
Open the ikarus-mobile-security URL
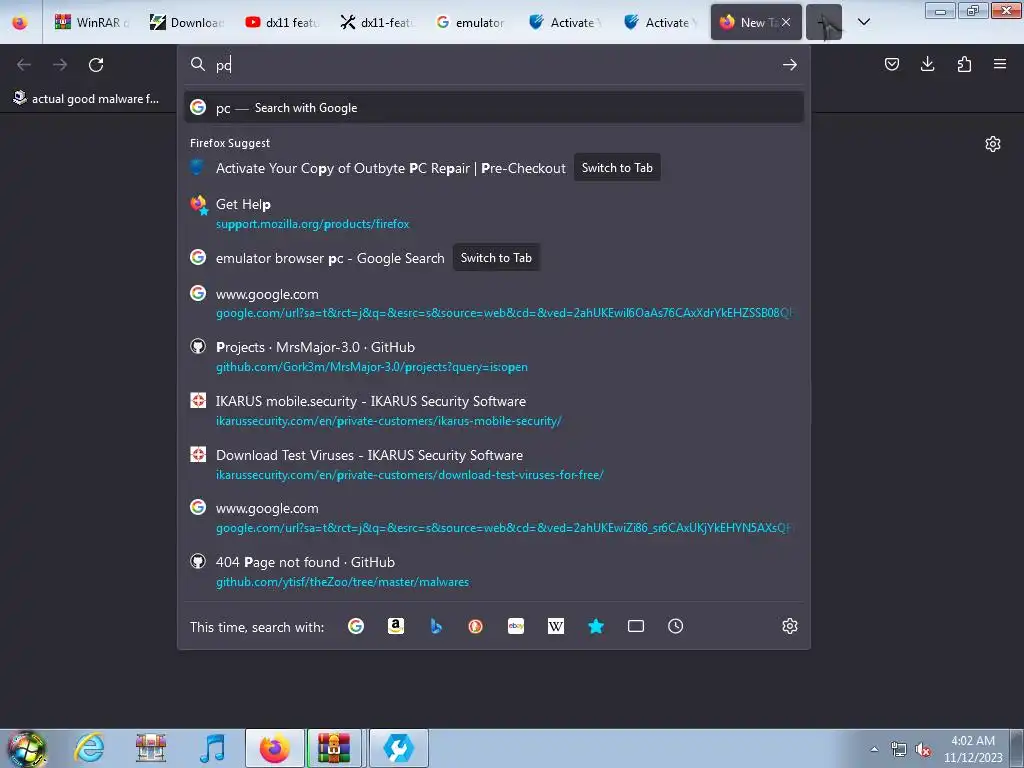click(x=389, y=421)
